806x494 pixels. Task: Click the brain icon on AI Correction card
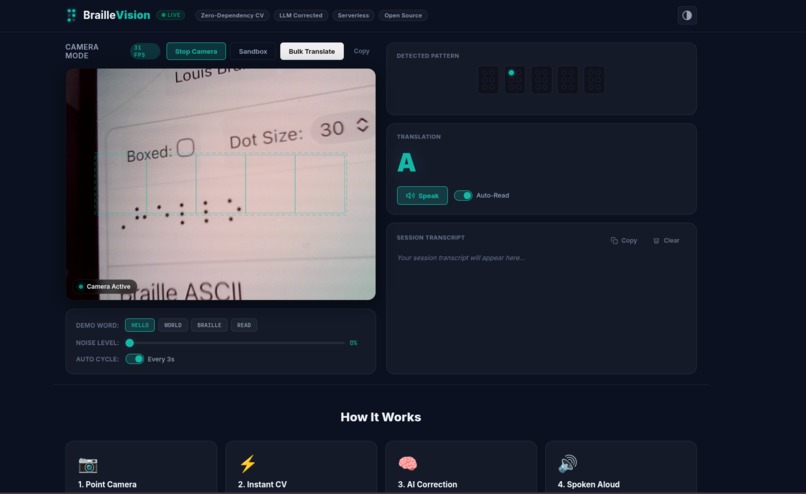[x=408, y=464]
